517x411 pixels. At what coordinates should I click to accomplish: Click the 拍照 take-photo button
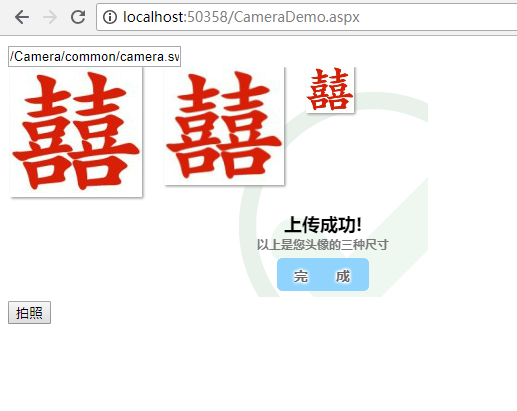pos(29,313)
